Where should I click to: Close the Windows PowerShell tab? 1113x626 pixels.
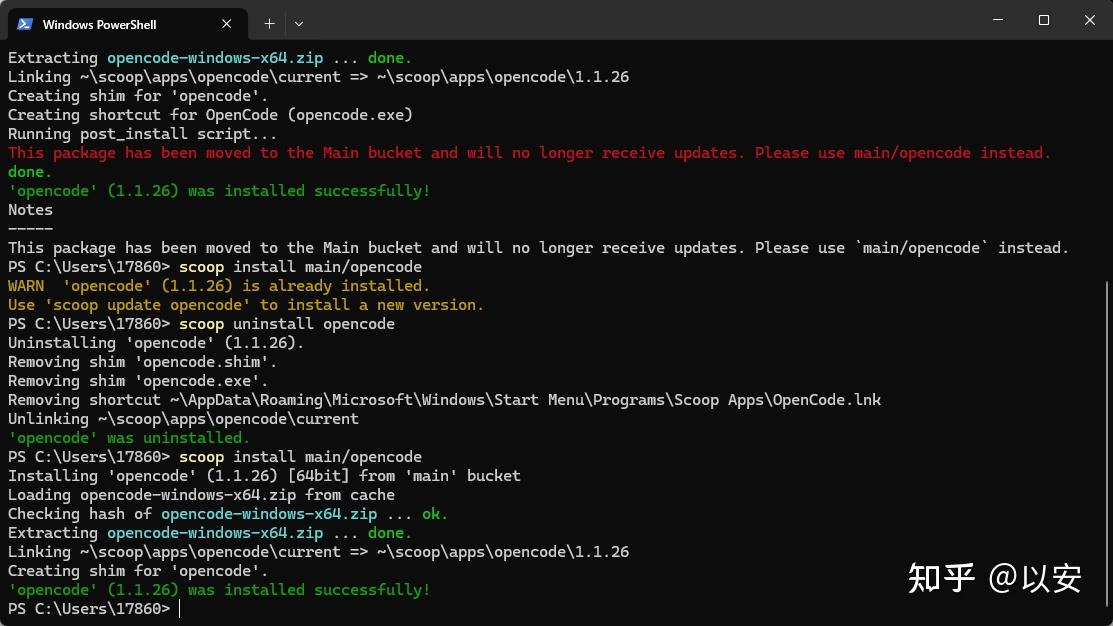point(226,24)
